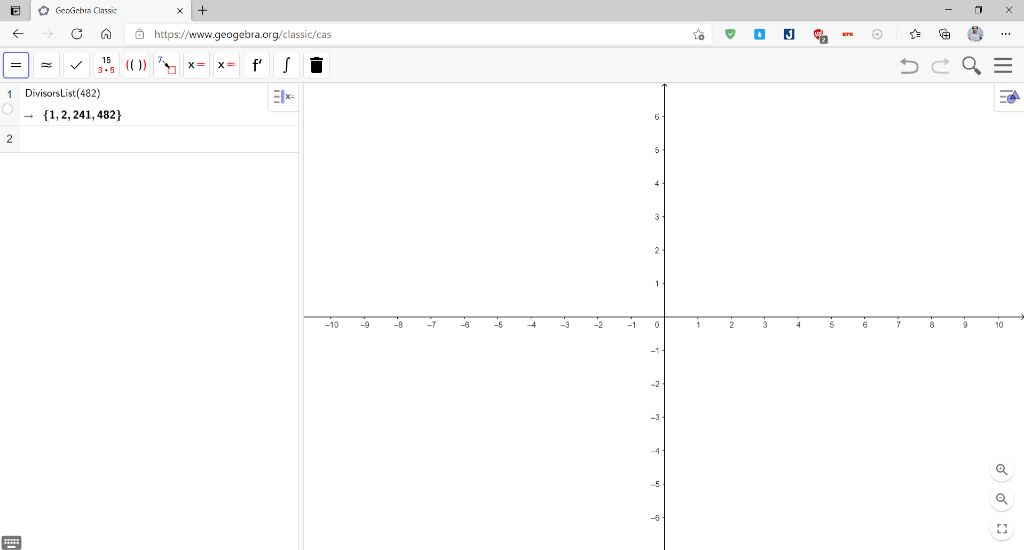1024x550 pixels.
Task: View site information lock icon
Action: coord(139,34)
